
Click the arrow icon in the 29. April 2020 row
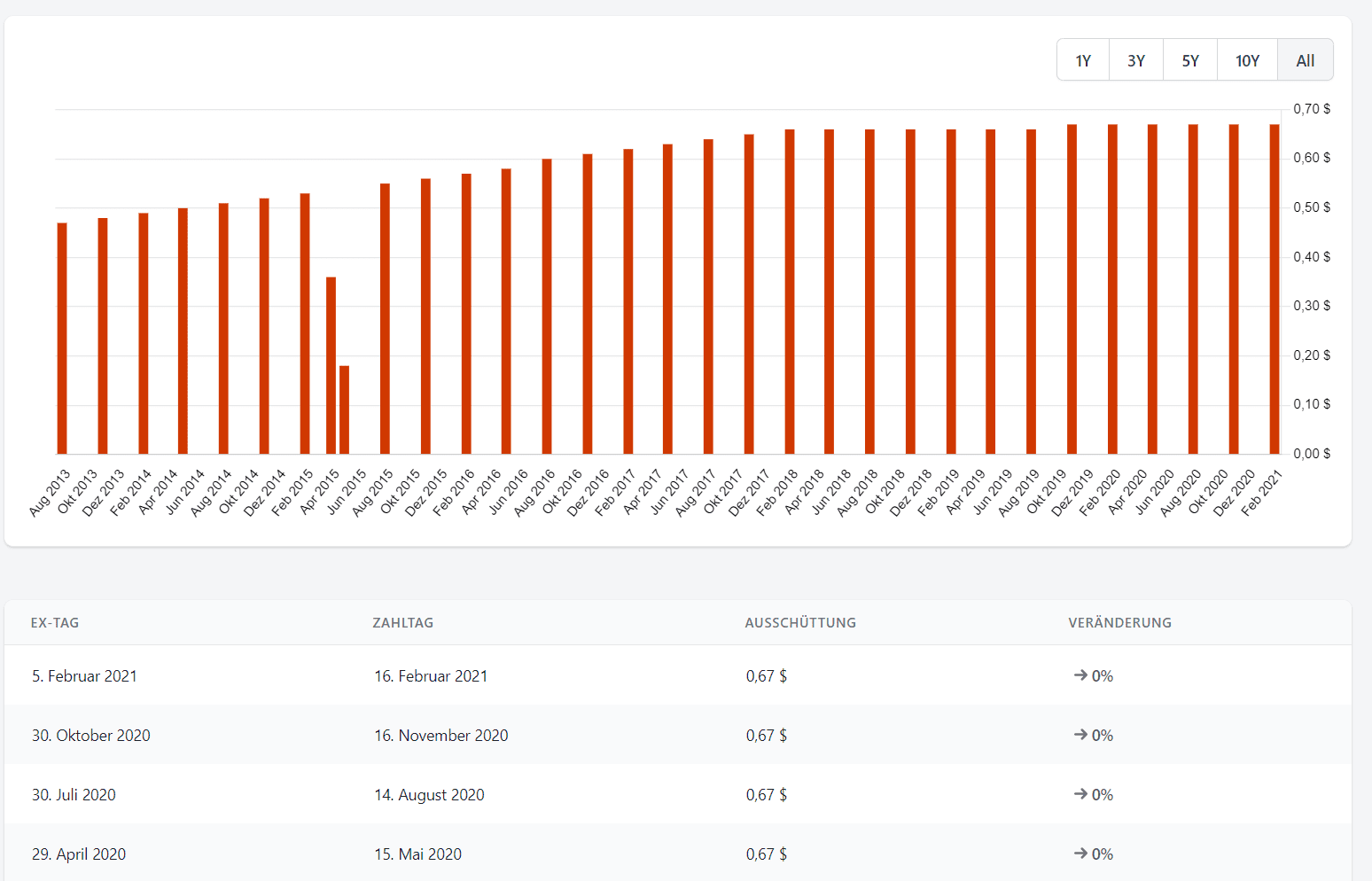(x=1080, y=854)
